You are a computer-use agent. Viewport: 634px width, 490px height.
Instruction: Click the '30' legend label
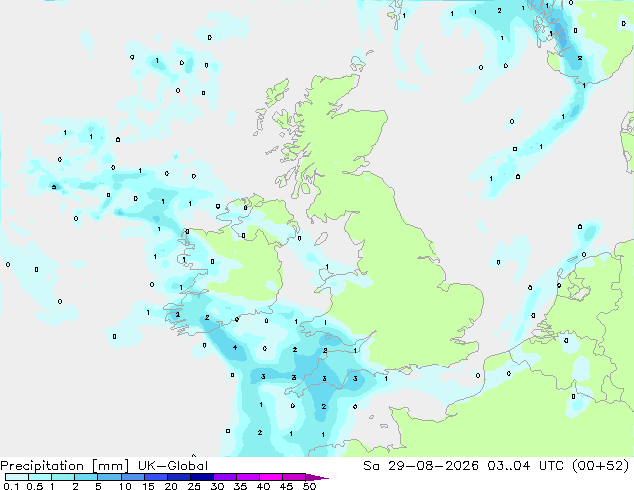(x=217, y=486)
